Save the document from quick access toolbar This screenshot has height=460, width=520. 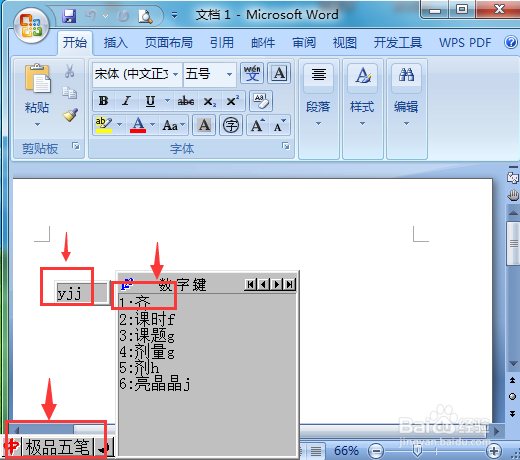[x=69, y=16]
